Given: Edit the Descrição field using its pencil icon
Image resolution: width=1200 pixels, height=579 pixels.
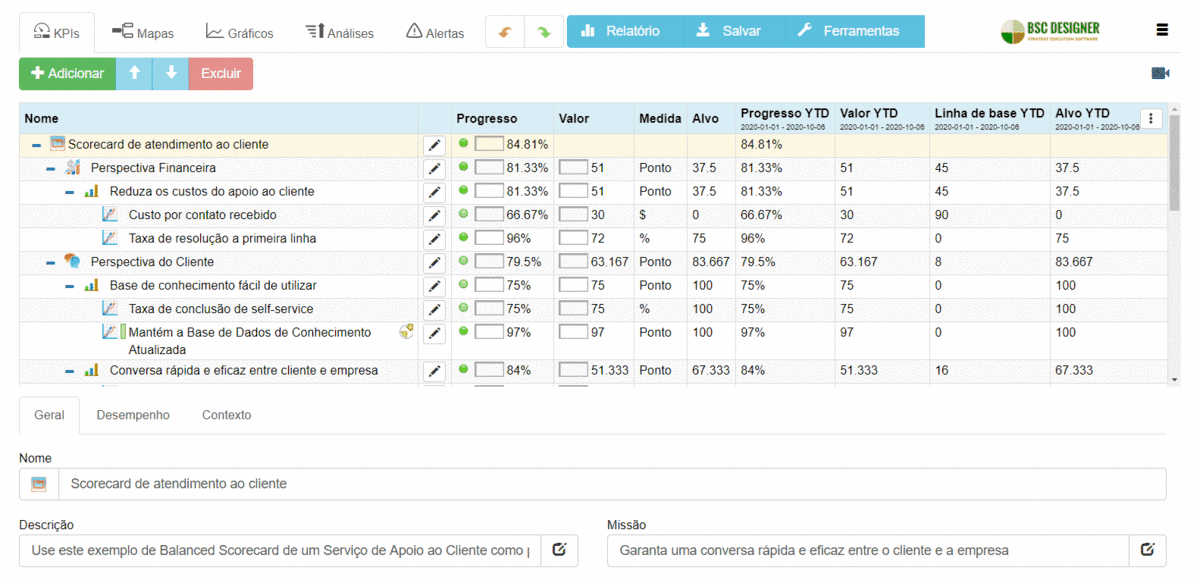Looking at the screenshot, I should click(x=558, y=550).
